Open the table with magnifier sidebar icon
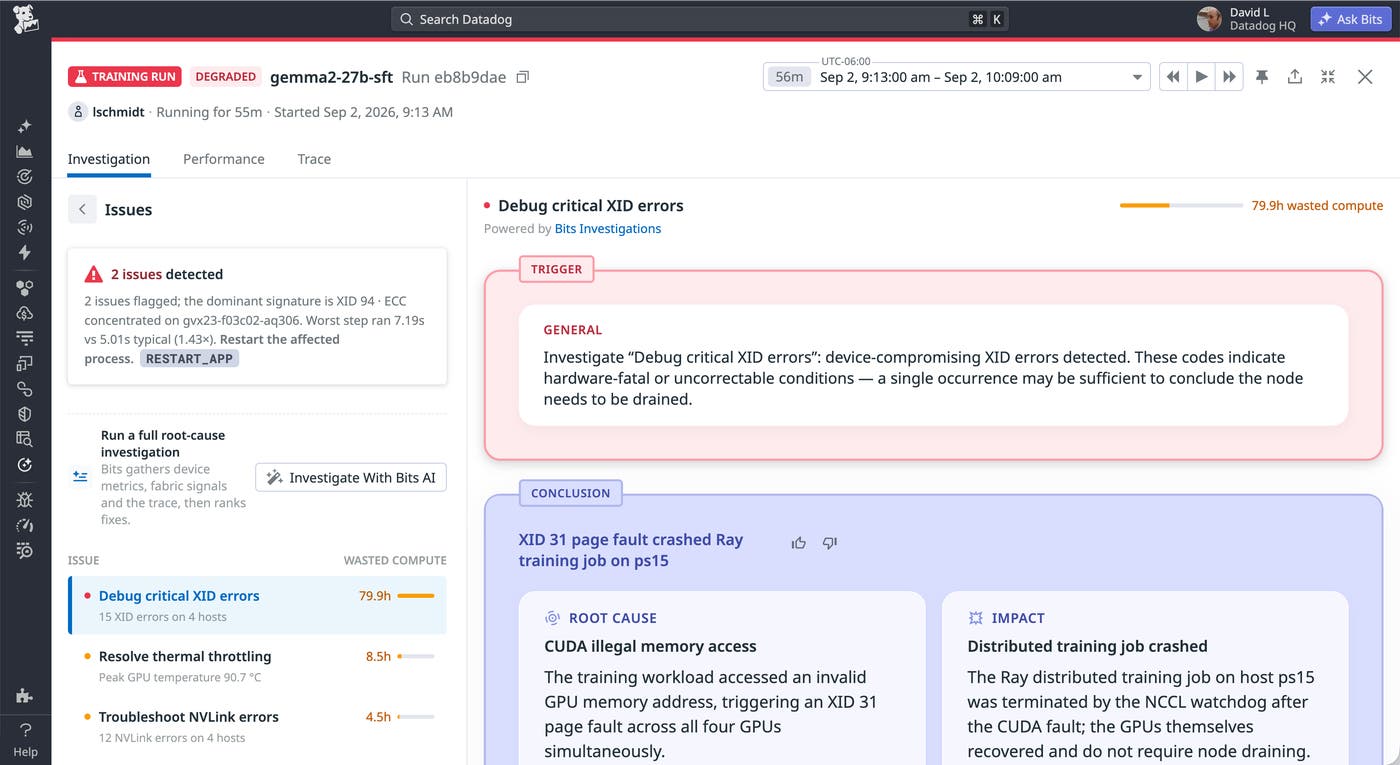 pos(25,439)
